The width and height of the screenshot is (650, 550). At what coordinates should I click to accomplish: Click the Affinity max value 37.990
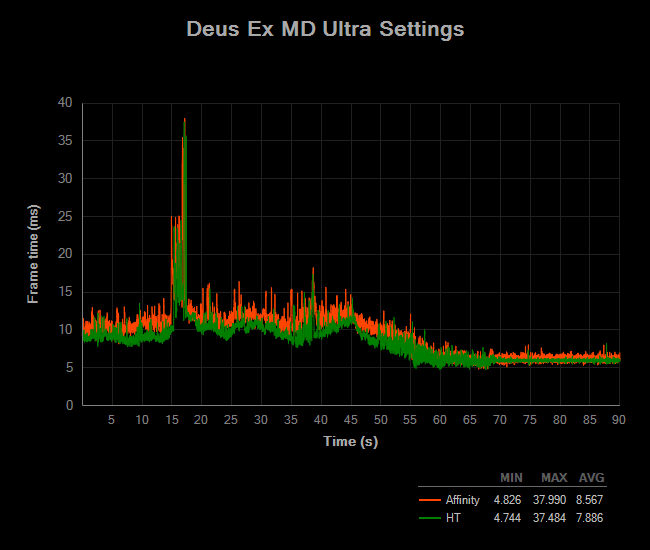pyautogui.click(x=549, y=500)
